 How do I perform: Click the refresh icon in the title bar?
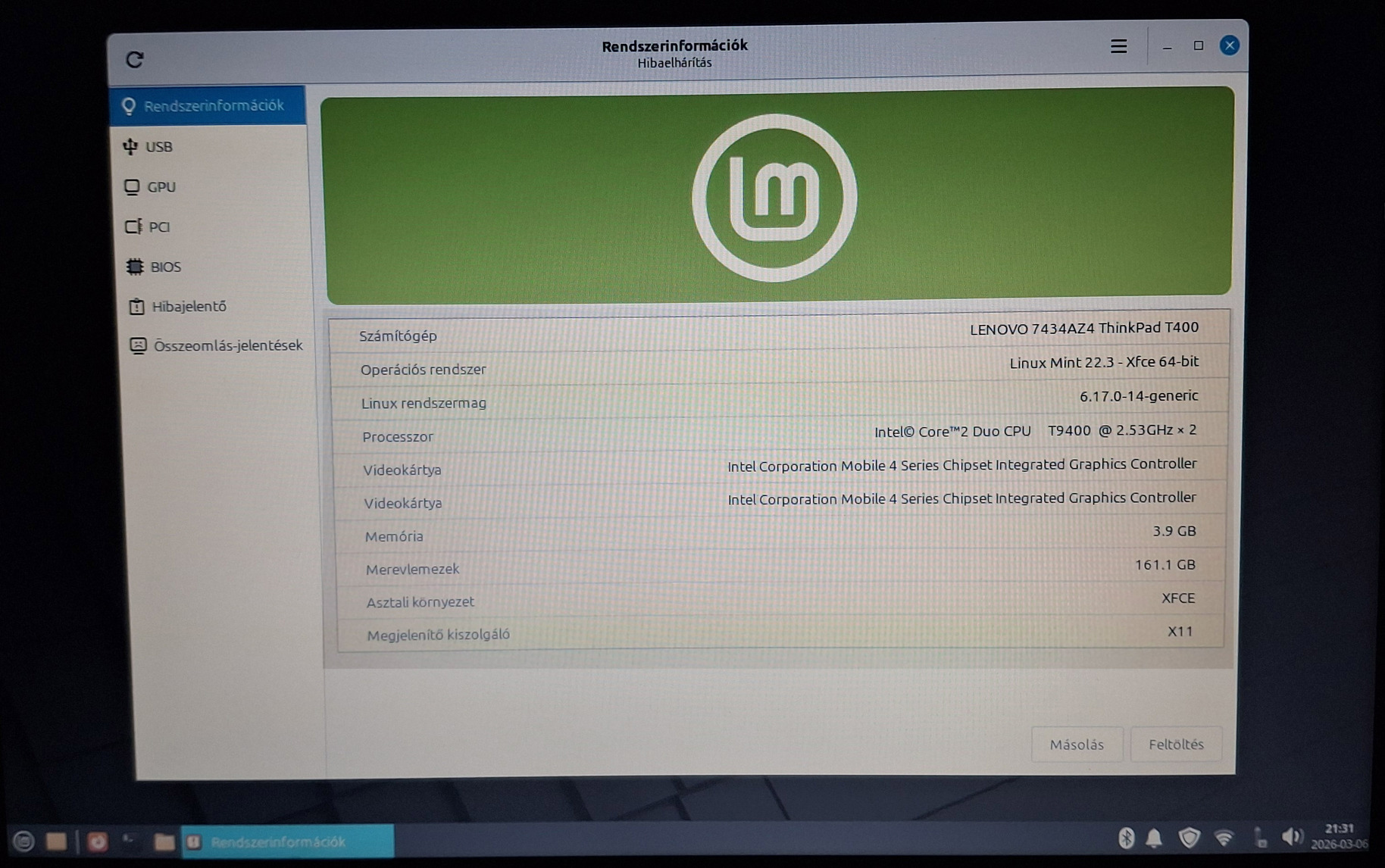click(135, 59)
